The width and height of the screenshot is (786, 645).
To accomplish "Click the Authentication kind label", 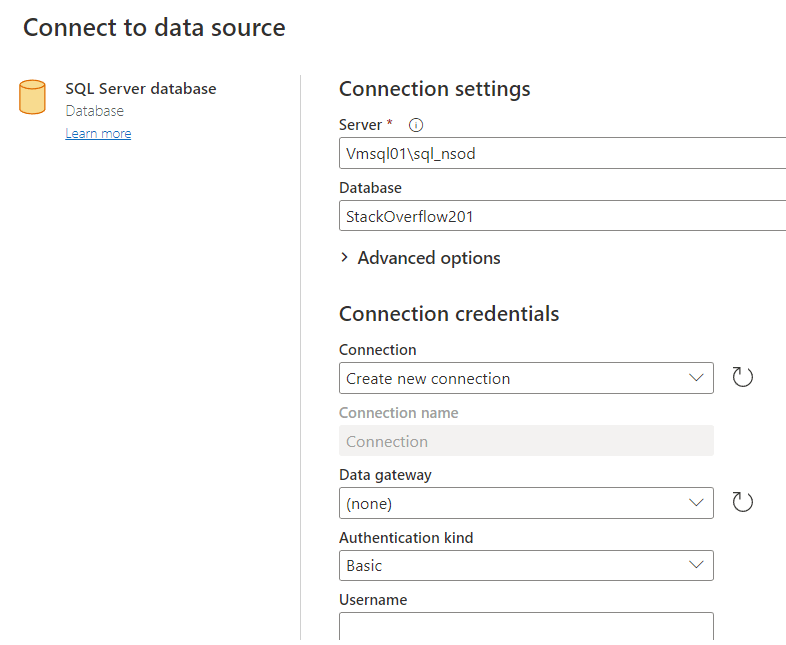I will point(406,538).
